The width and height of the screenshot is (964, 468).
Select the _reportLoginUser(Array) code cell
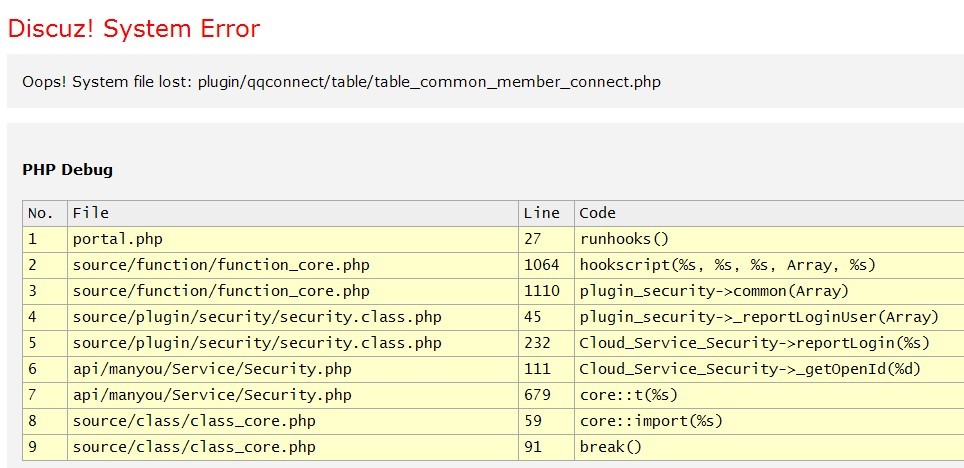click(769, 317)
